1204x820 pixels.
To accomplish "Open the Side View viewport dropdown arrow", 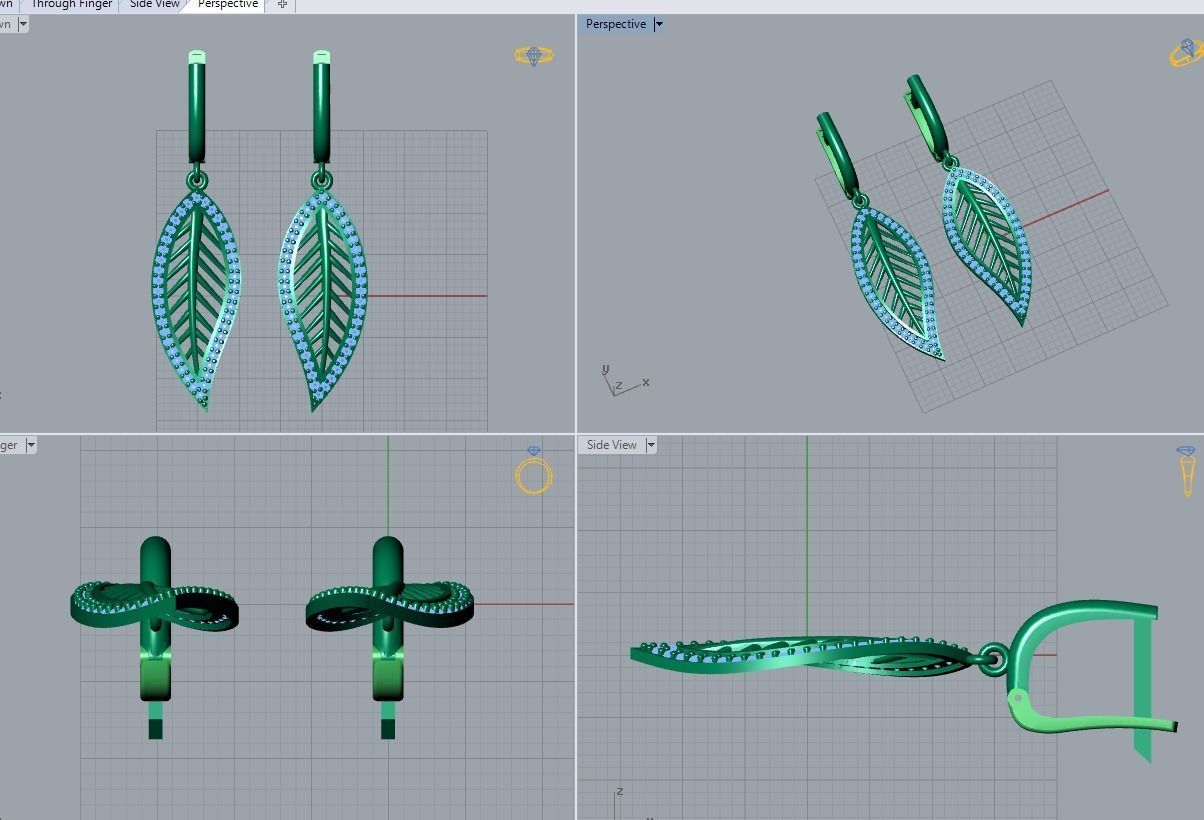I will click(651, 445).
